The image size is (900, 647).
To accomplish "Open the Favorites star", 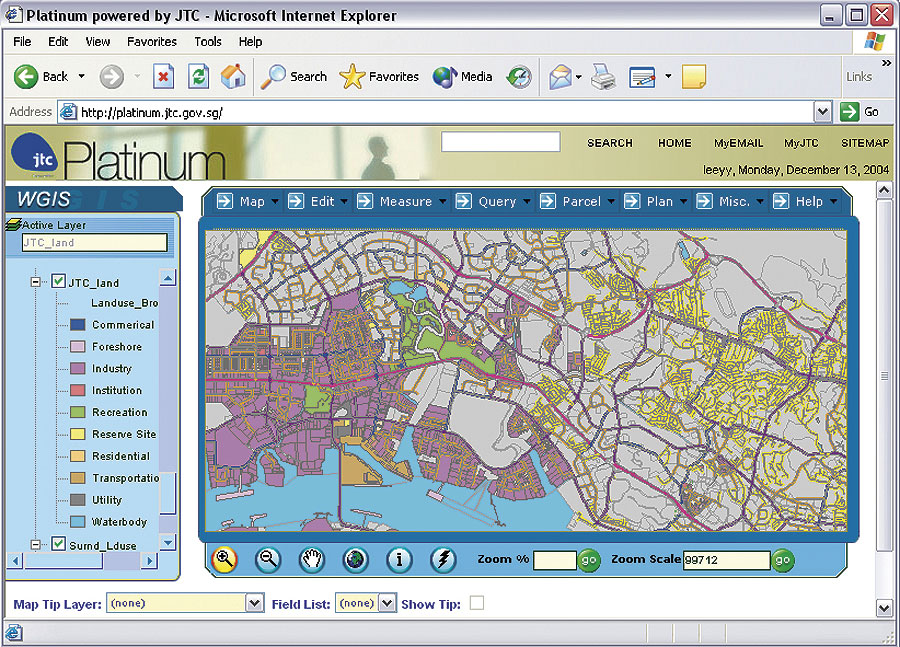I will (352, 76).
